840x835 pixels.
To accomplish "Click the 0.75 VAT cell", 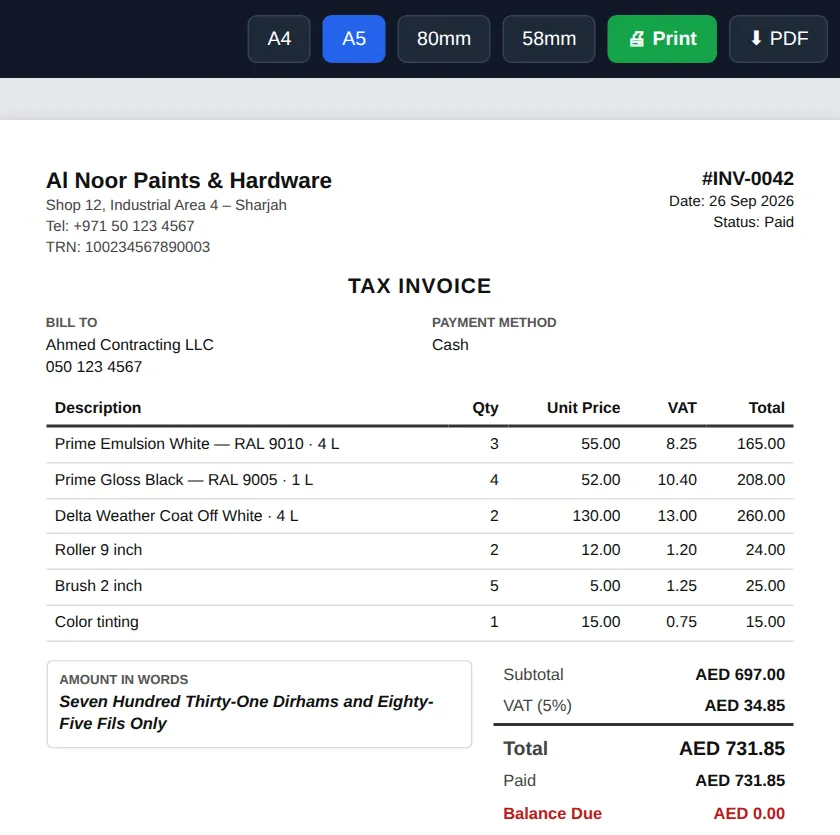I will click(681, 622).
